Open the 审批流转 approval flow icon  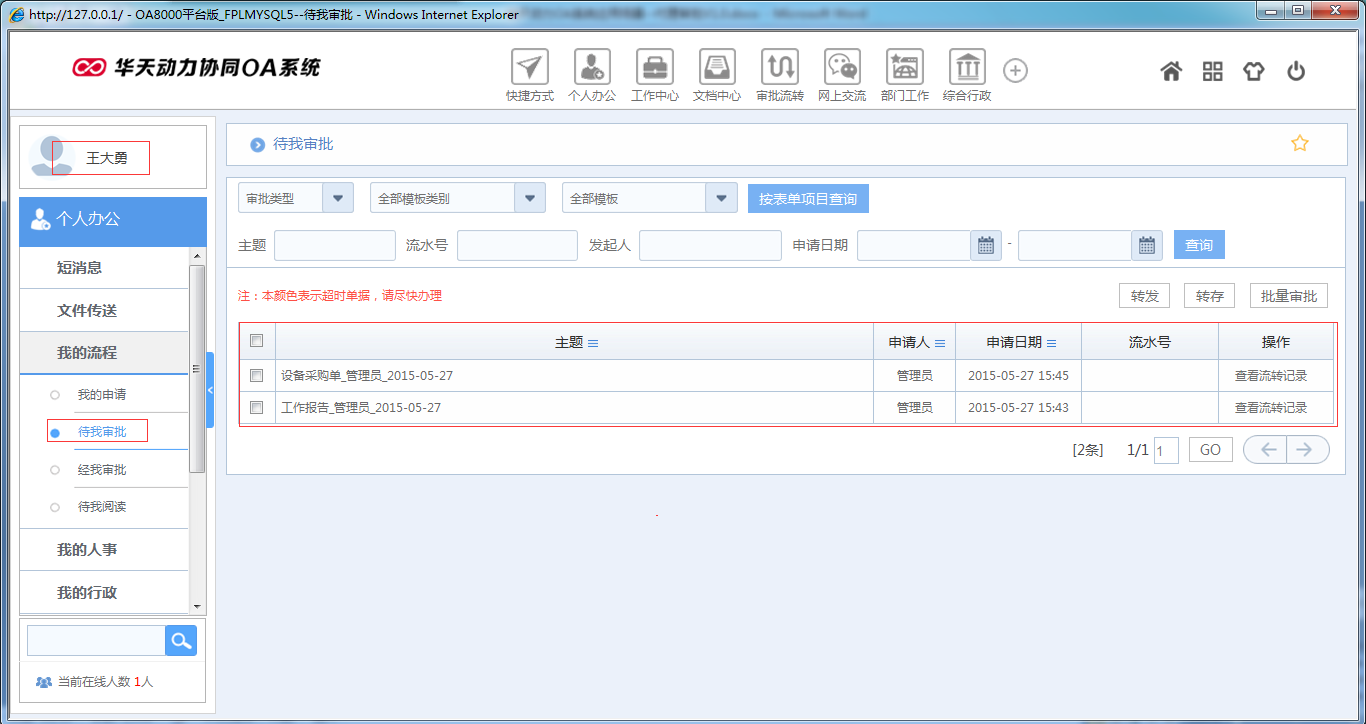tap(779, 68)
